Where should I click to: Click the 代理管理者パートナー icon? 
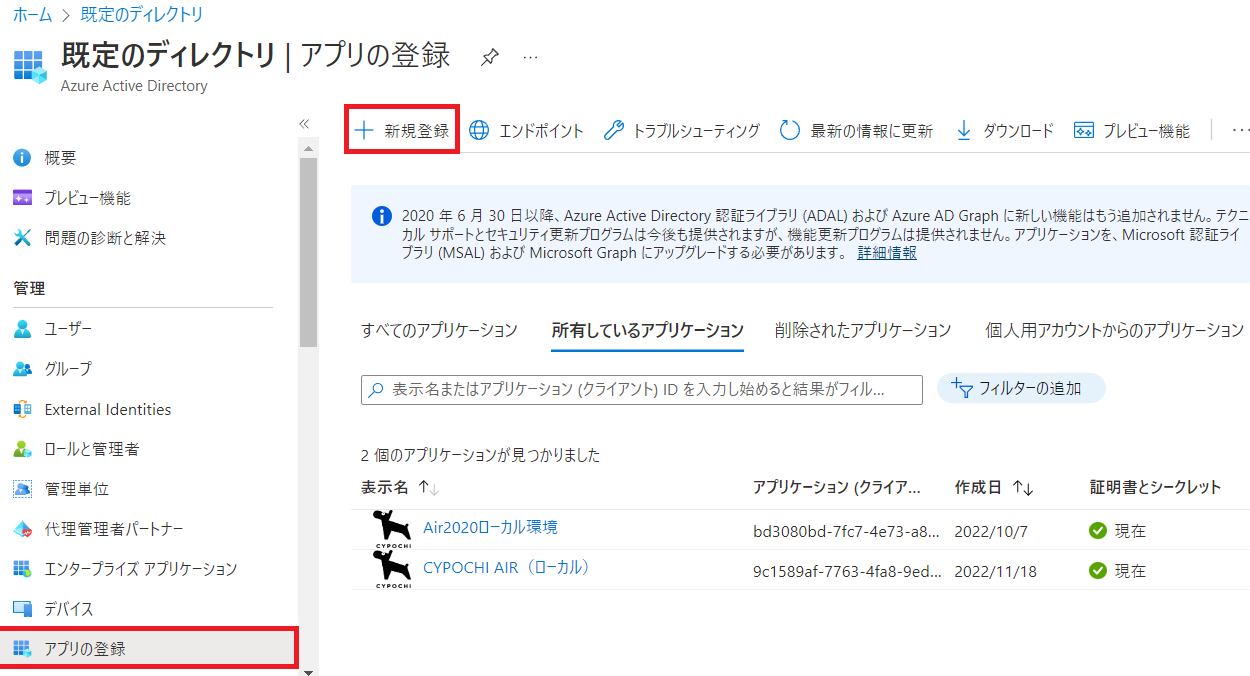[x=22, y=529]
